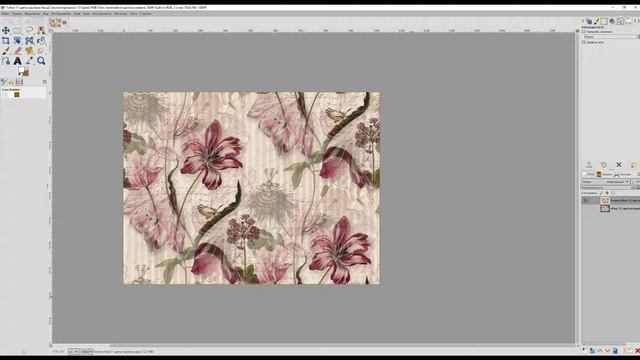This screenshot has height=360, width=640.
Task: Click the vertical scrollbar beside the canvas
Action: click(578, 188)
